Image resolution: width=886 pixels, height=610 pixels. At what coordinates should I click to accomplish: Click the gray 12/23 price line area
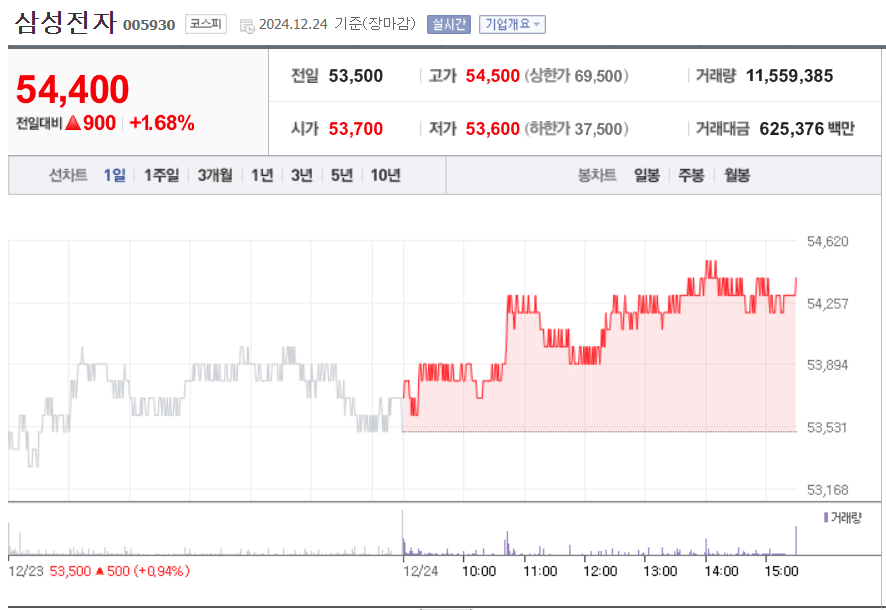pyautogui.click(x=206, y=406)
